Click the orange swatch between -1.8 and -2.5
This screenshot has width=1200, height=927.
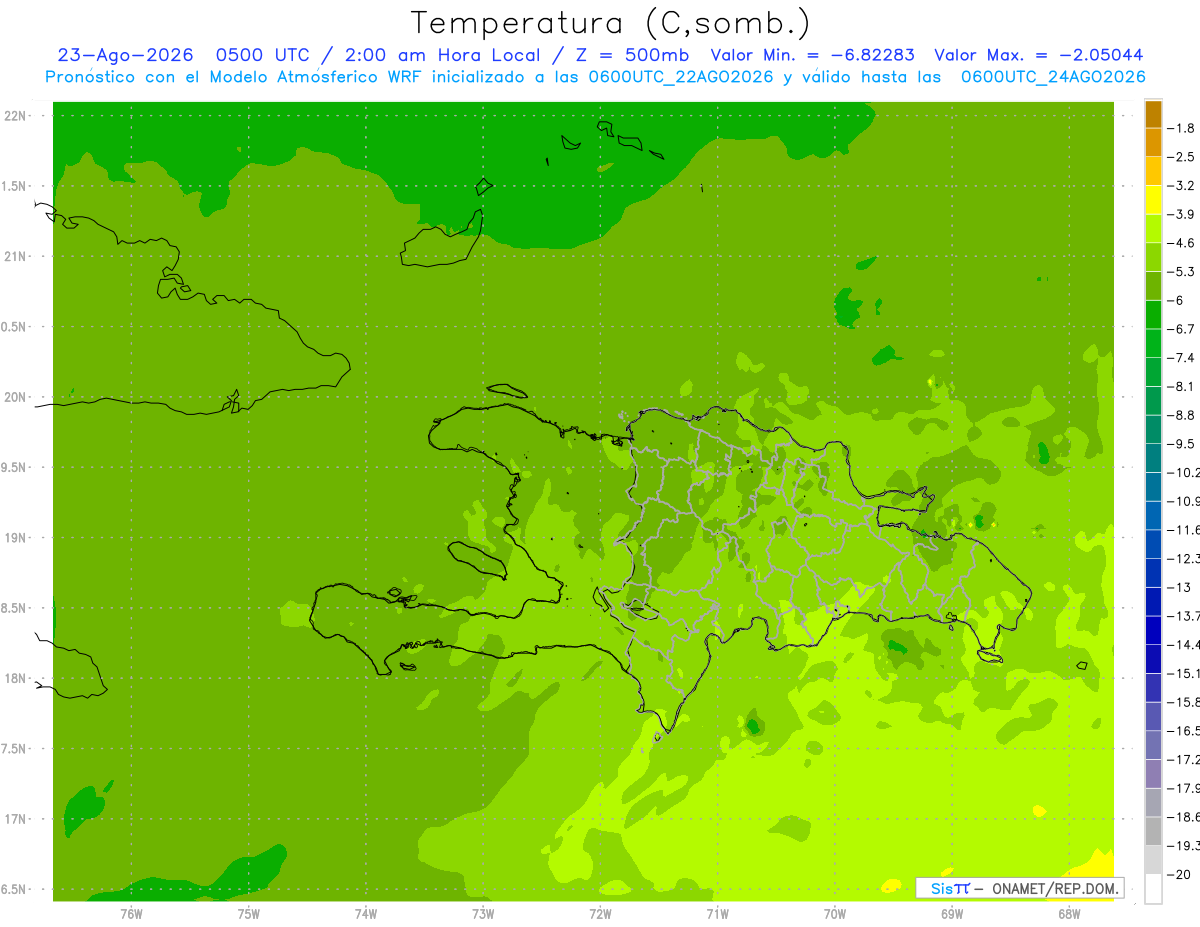(1153, 143)
